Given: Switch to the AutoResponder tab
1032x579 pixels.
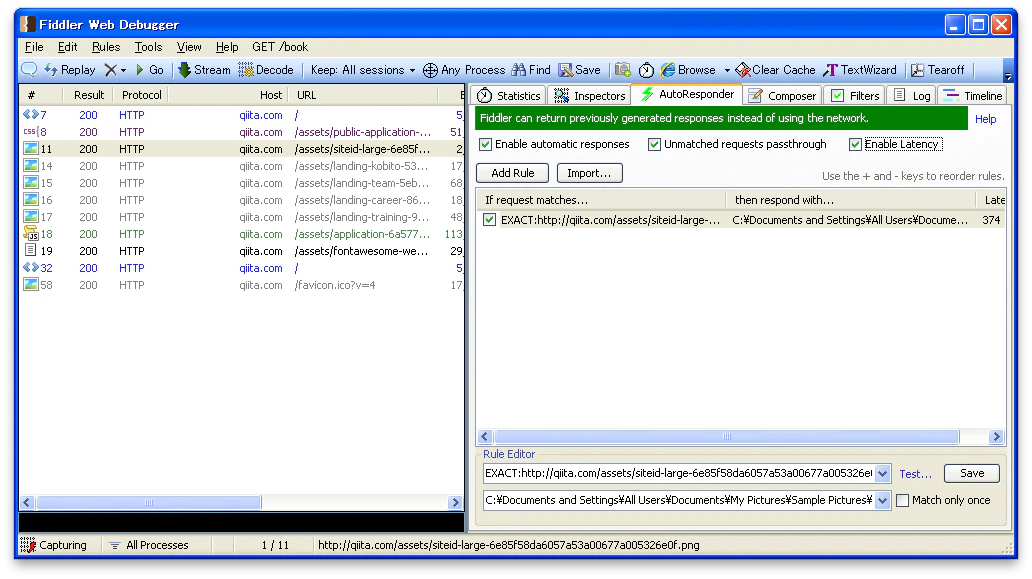Looking at the screenshot, I should pyautogui.click(x=687, y=94).
